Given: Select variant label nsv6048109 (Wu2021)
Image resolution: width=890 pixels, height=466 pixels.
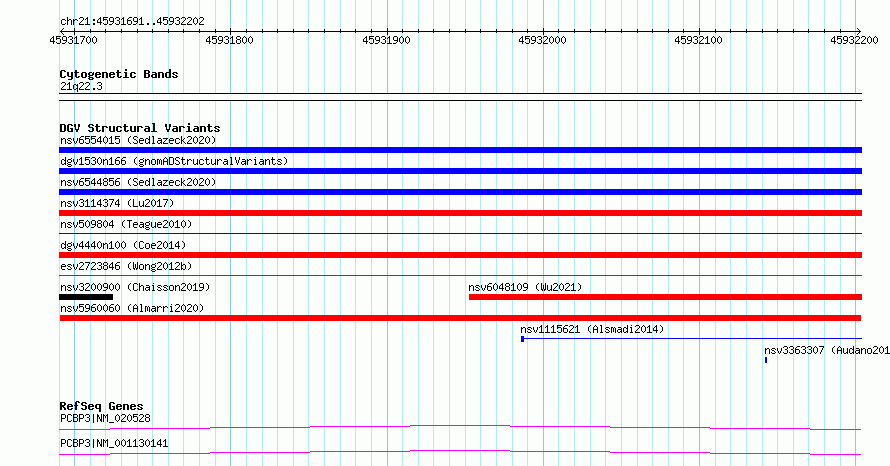Looking at the screenshot, I should [525, 287].
